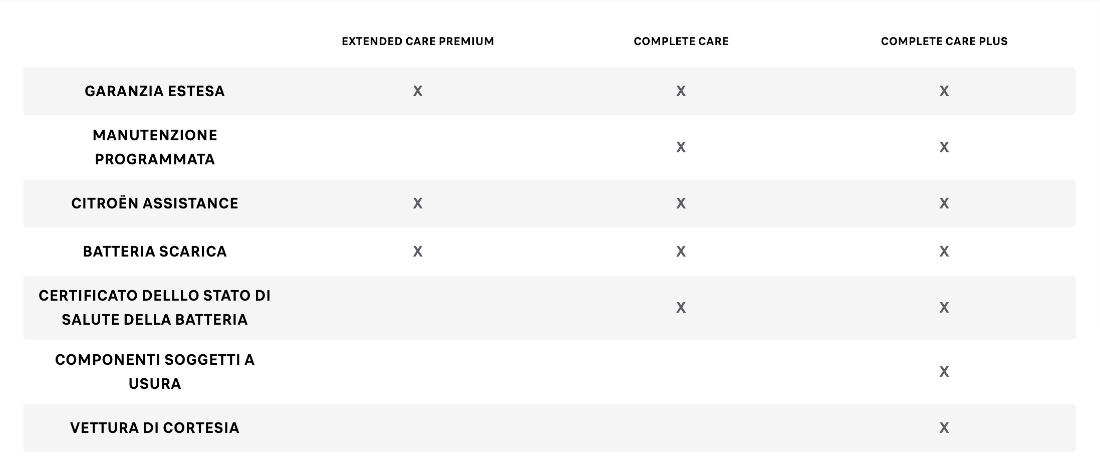Click the Batteria Scarica row label
The height and width of the screenshot is (474, 1100).
pos(154,252)
